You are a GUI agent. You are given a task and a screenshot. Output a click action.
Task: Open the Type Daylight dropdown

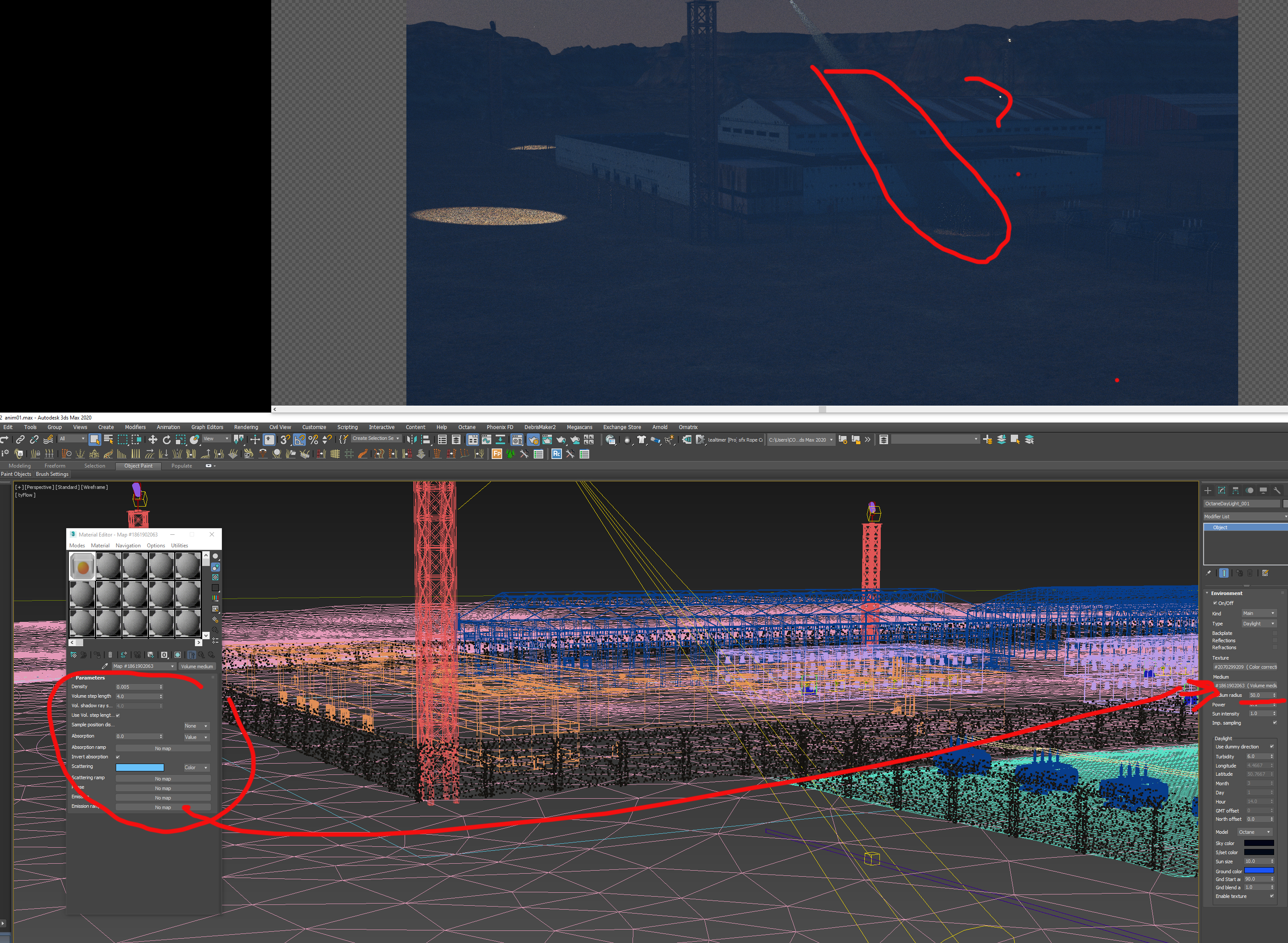(x=1259, y=623)
